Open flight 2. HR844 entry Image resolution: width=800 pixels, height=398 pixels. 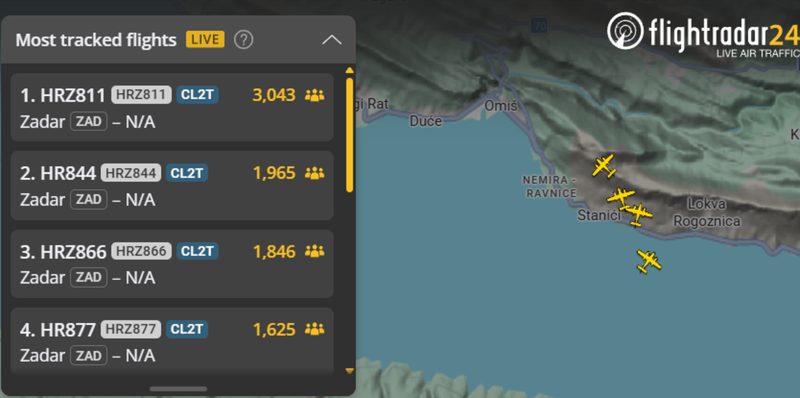click(172, 185)
